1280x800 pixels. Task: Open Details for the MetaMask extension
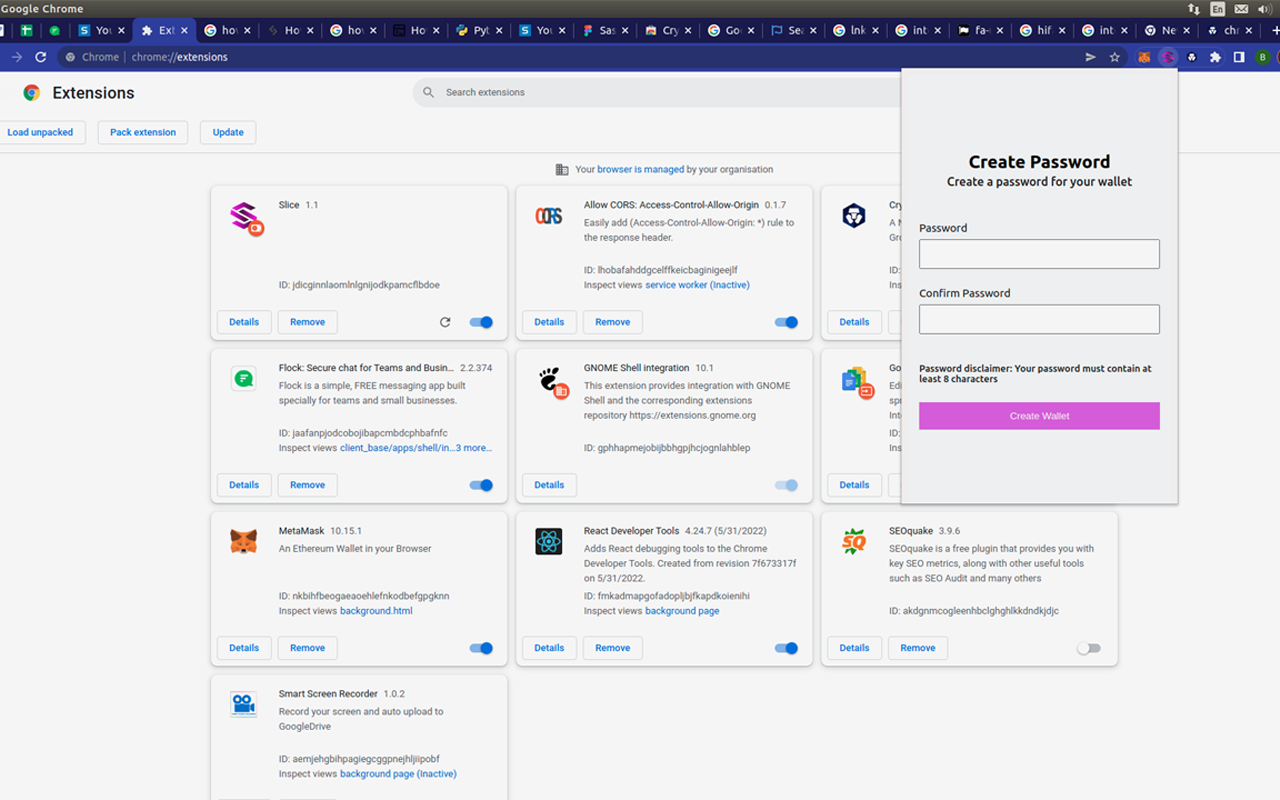pyautogui.click(x=244, y=648)
